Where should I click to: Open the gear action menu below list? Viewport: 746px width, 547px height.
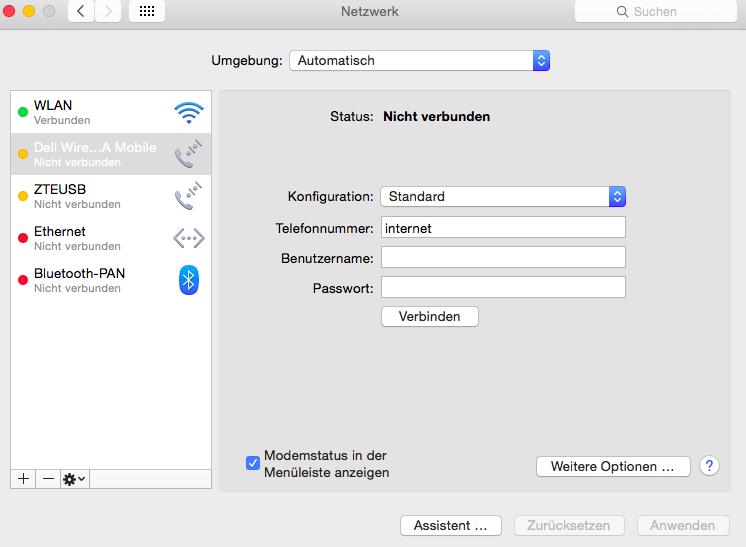pos(75,479)
